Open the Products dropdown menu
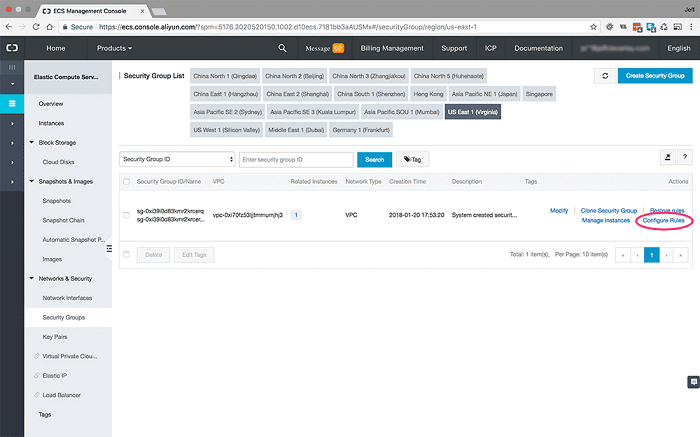Image resolution: width=700 pixels, height=437 pixels. point(114,48)
